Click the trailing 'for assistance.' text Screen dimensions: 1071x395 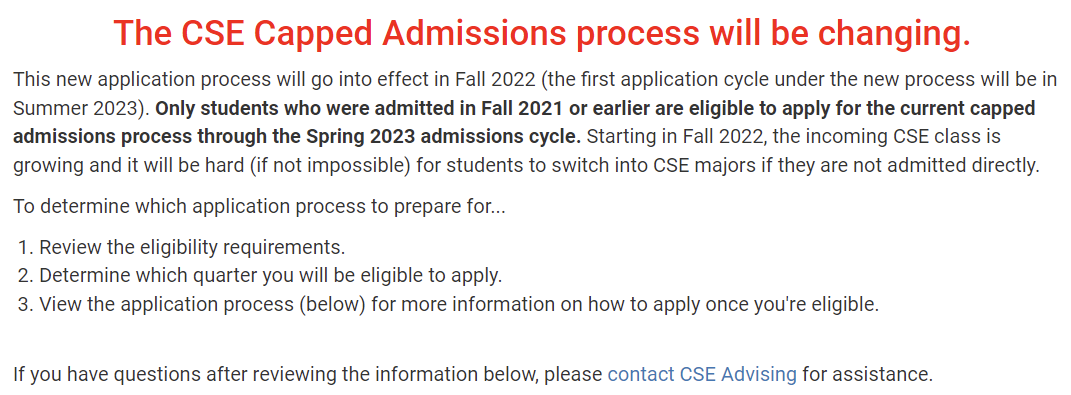(867, 374)
